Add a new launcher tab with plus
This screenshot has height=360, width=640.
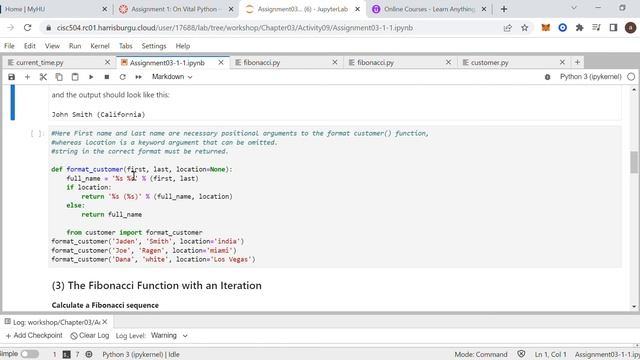click(x=577, y=62)
